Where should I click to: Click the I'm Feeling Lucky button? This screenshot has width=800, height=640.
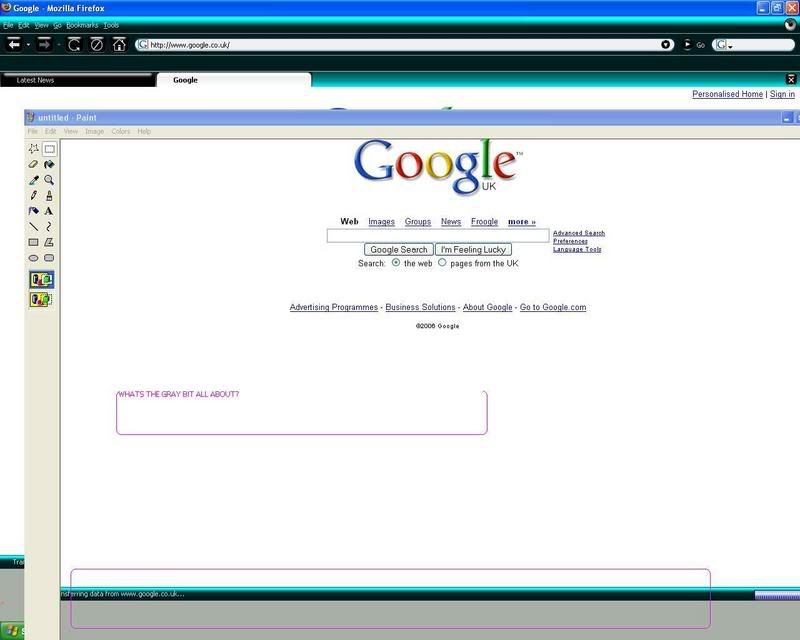[x=473, y=250]
